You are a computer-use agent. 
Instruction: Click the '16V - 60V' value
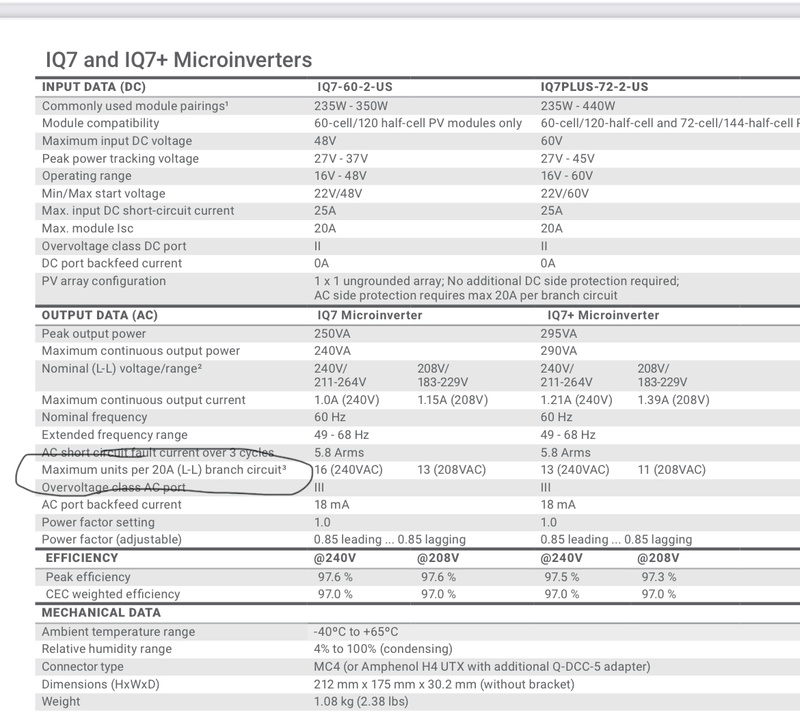click(567, 176)
